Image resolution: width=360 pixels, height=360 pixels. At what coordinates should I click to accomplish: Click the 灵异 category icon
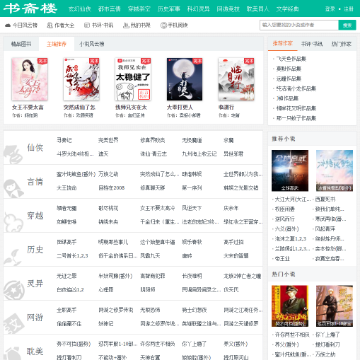pyautogui.click(x=14, y=290)
